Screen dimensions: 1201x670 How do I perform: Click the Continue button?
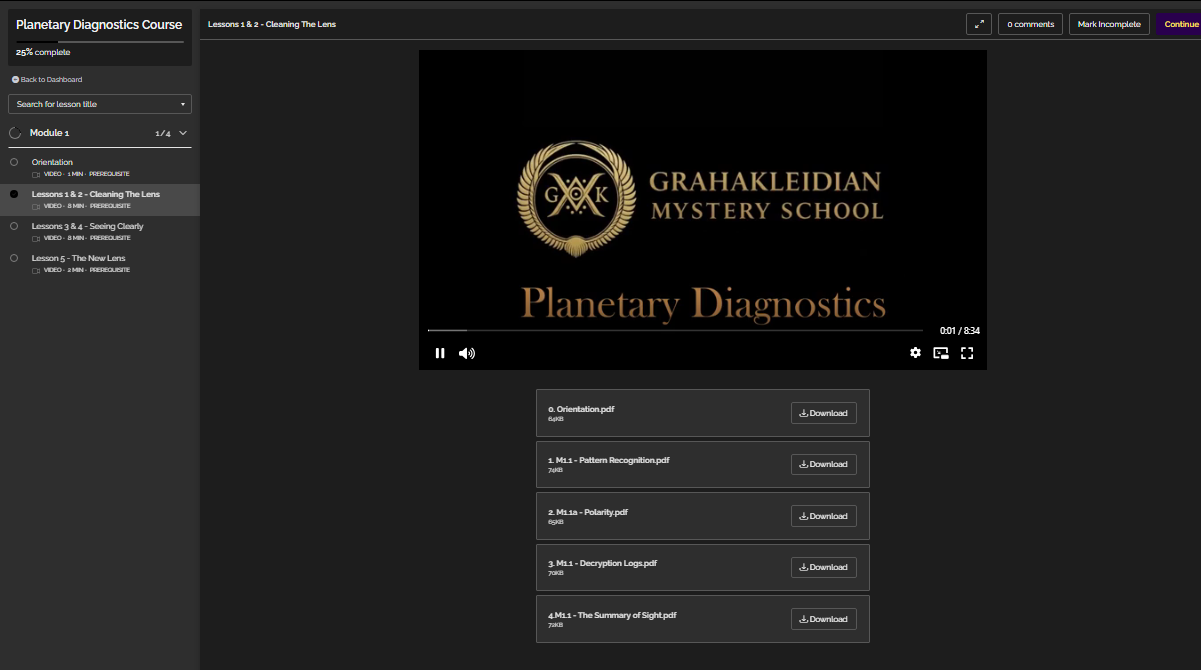[1180, 24]
